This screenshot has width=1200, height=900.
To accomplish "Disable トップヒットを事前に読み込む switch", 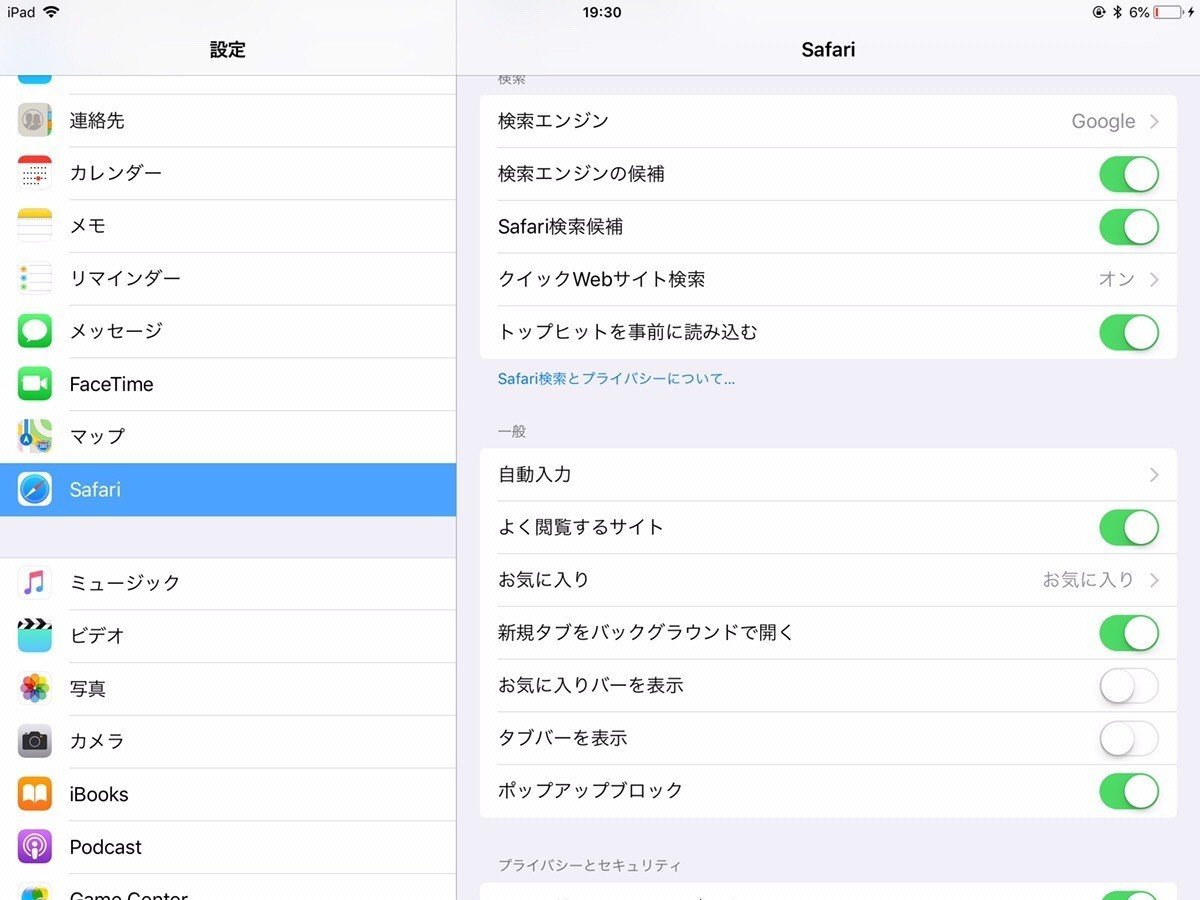I will pyautogui.click(x=1129, y=332).
